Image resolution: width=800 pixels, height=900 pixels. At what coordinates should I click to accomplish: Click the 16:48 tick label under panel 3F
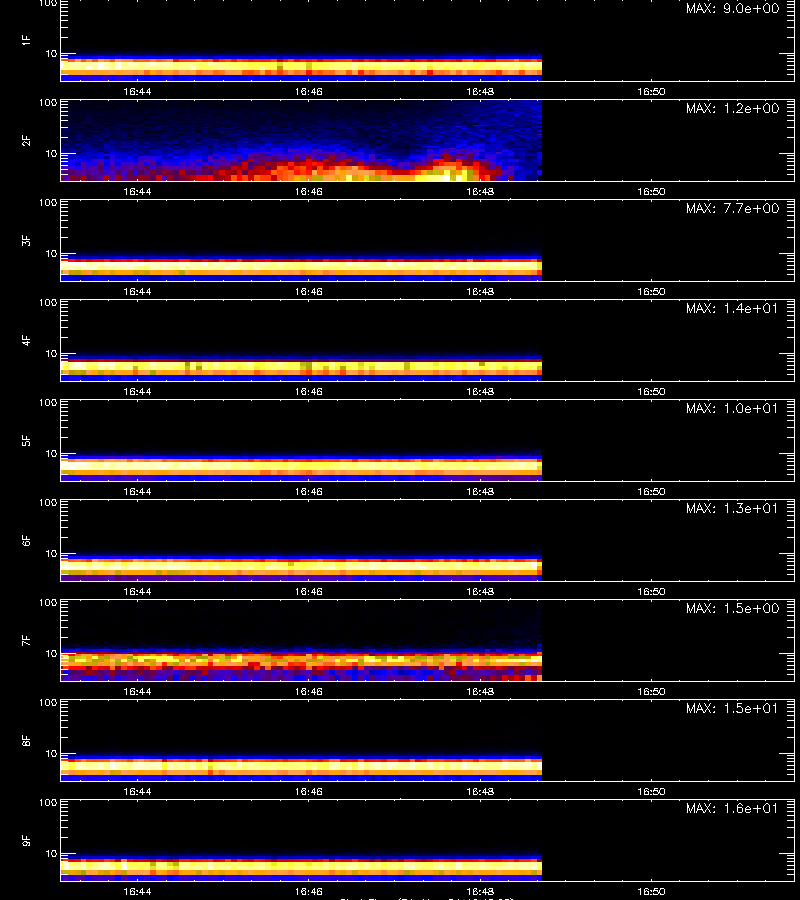480,292
